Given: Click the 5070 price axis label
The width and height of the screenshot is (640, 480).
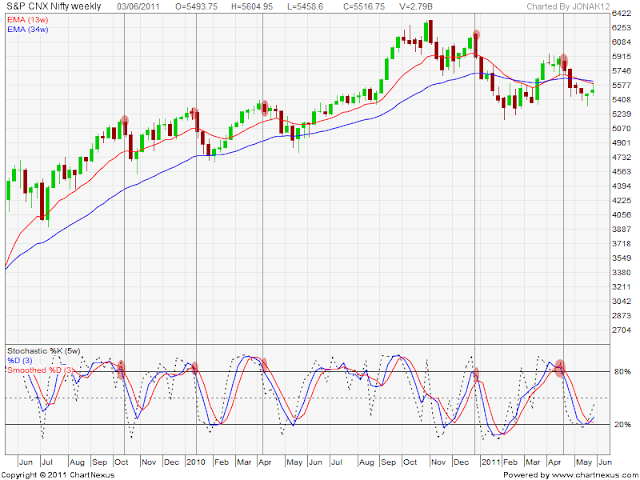Looking at the screenshot, I should tap(622, 129).
